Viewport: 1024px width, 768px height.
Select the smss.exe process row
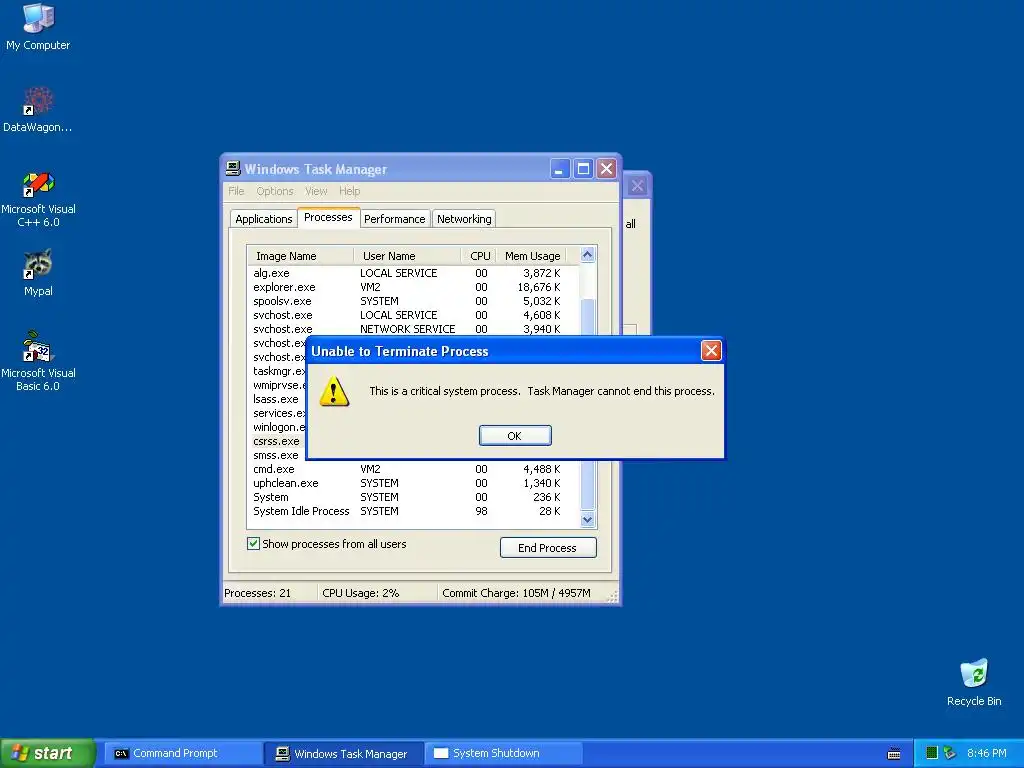tap(277, 455)
